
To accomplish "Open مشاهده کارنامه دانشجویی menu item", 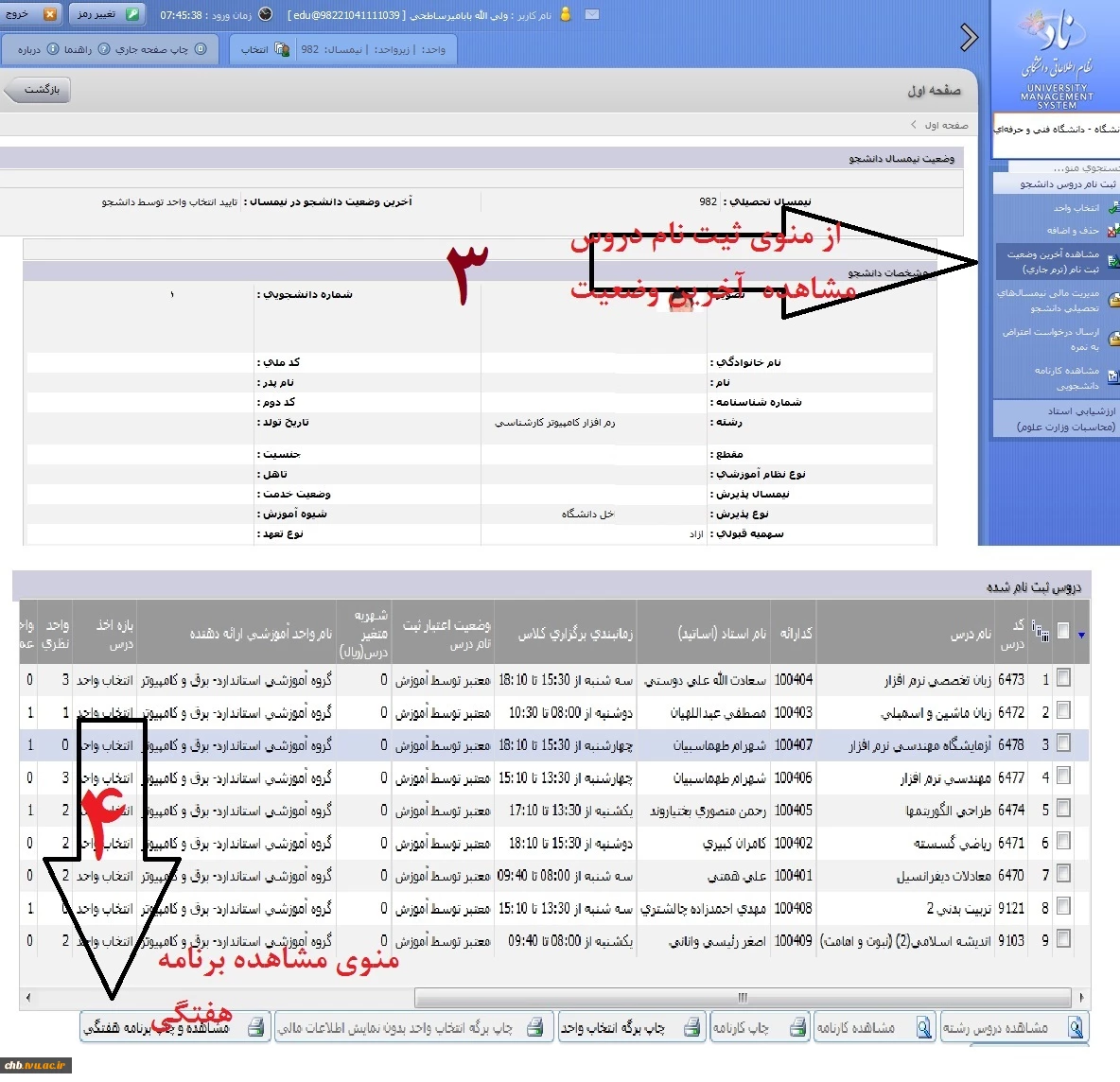I will pyautogui.click(x=1066, y=377).
